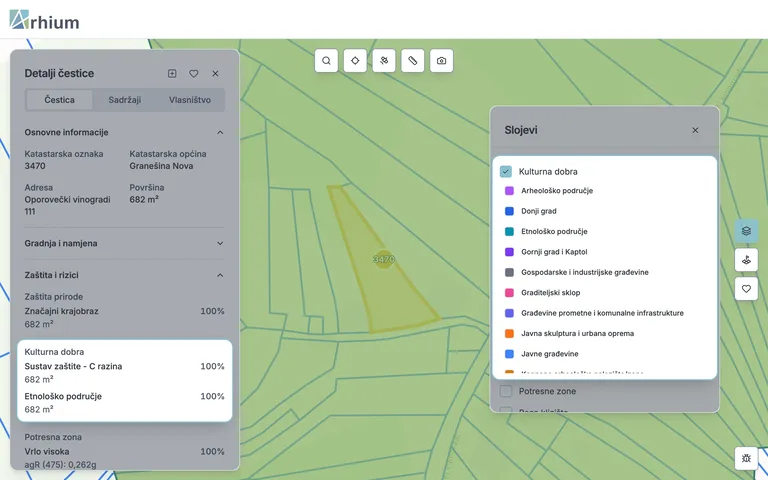Click the Gornji grad i Kaptol legend text
Image resolution: width=768 pixels, height=480 pixels.
pyautogui.click(x=554, y=252)
